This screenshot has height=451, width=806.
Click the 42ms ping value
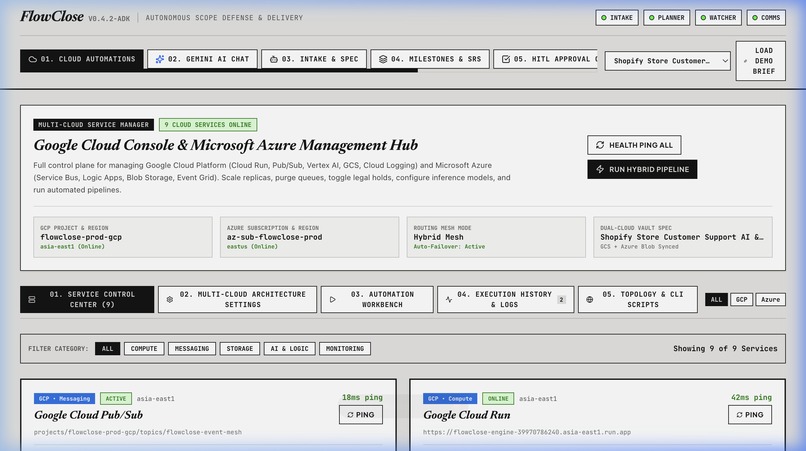coord(751,398)
